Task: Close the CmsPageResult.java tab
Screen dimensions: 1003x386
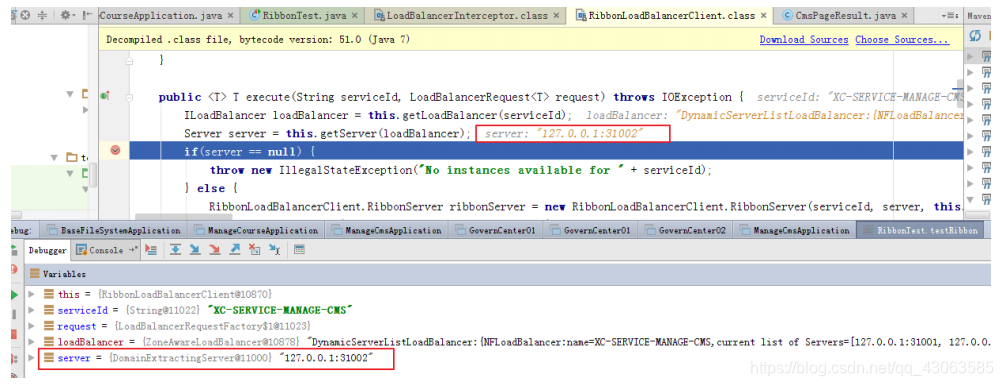Action: tap(903, 15)
